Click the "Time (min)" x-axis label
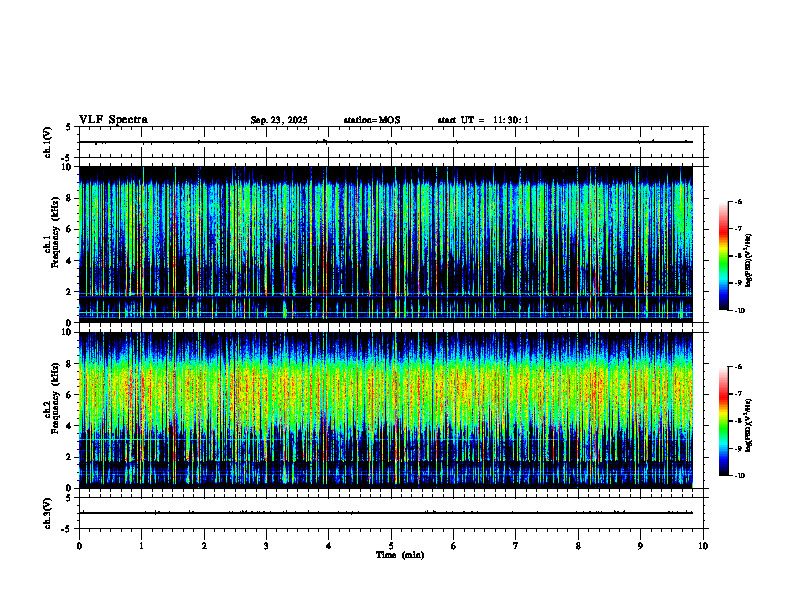This screenshot has width=792, height=612. 400,555
